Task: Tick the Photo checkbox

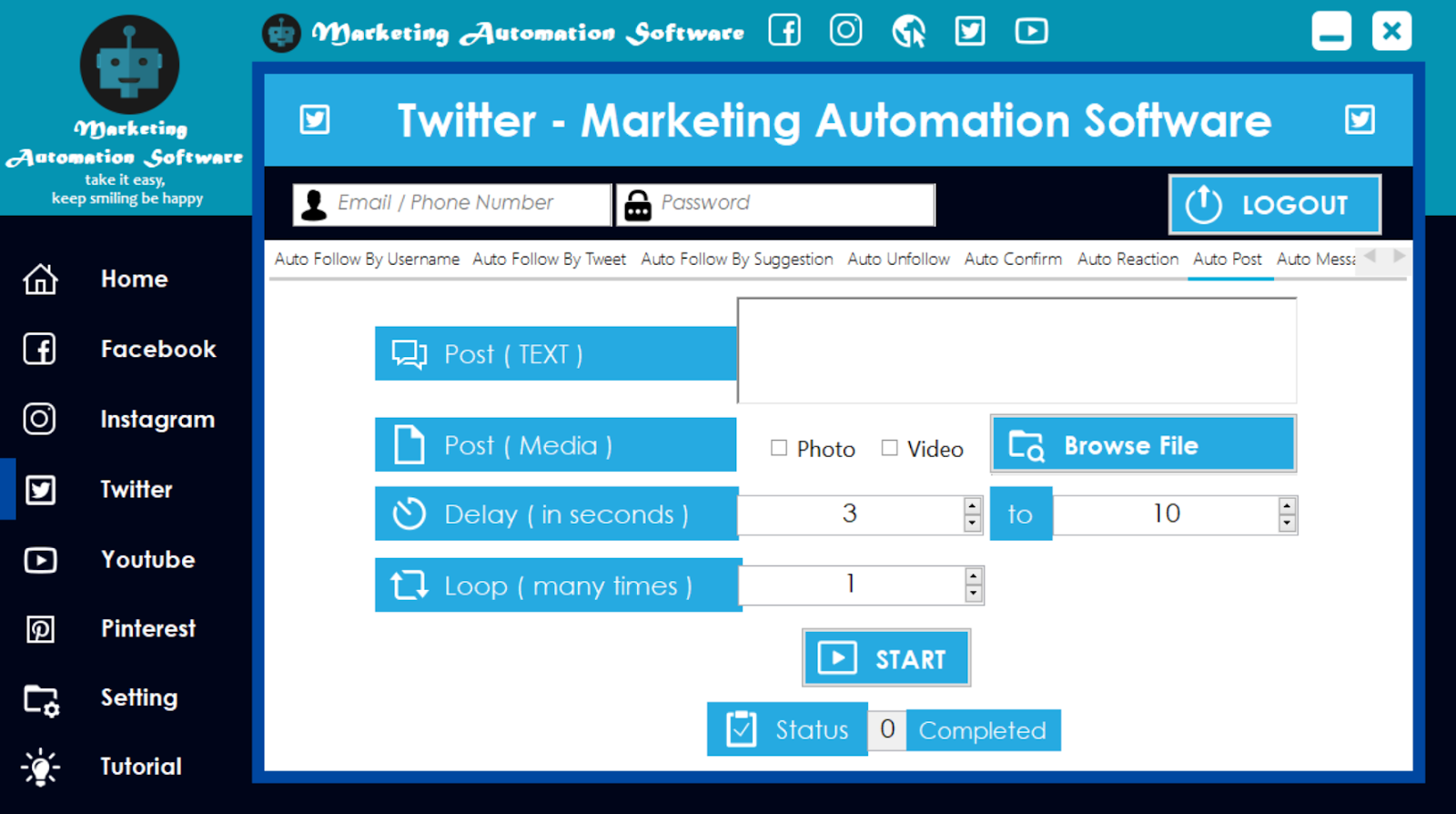Action: pyautogui.click(x=779, y=448)
